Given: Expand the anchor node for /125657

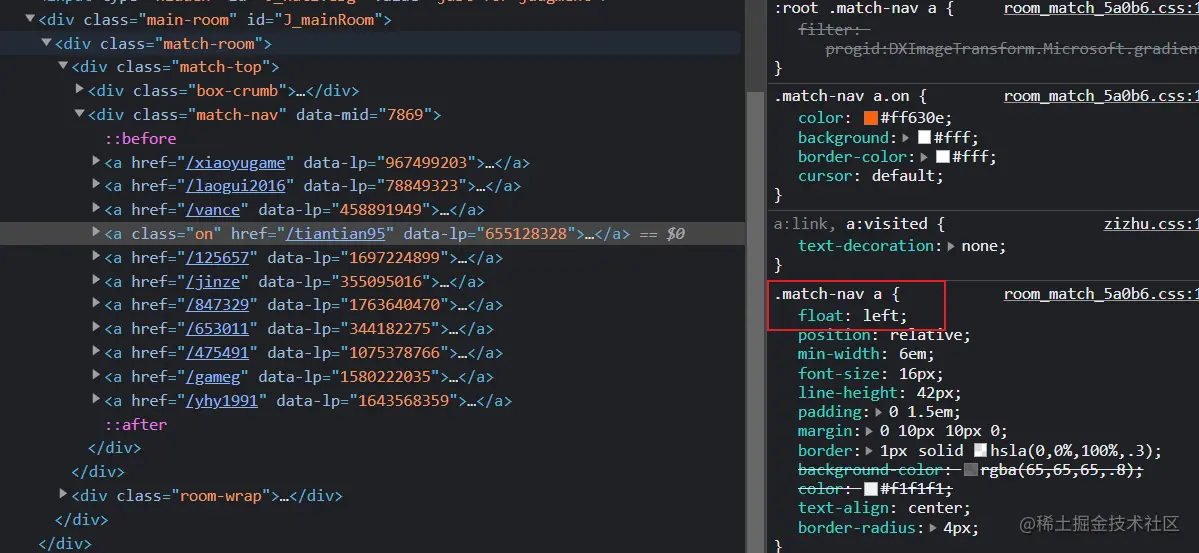Looking at the screenshot, I should [x=96, y=256].
